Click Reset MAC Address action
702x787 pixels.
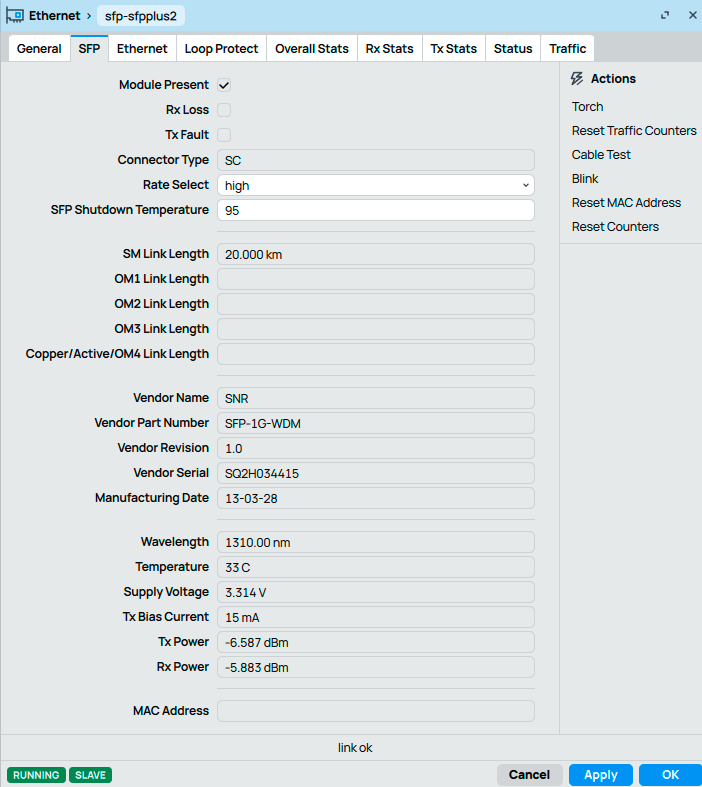pos(626,203)
